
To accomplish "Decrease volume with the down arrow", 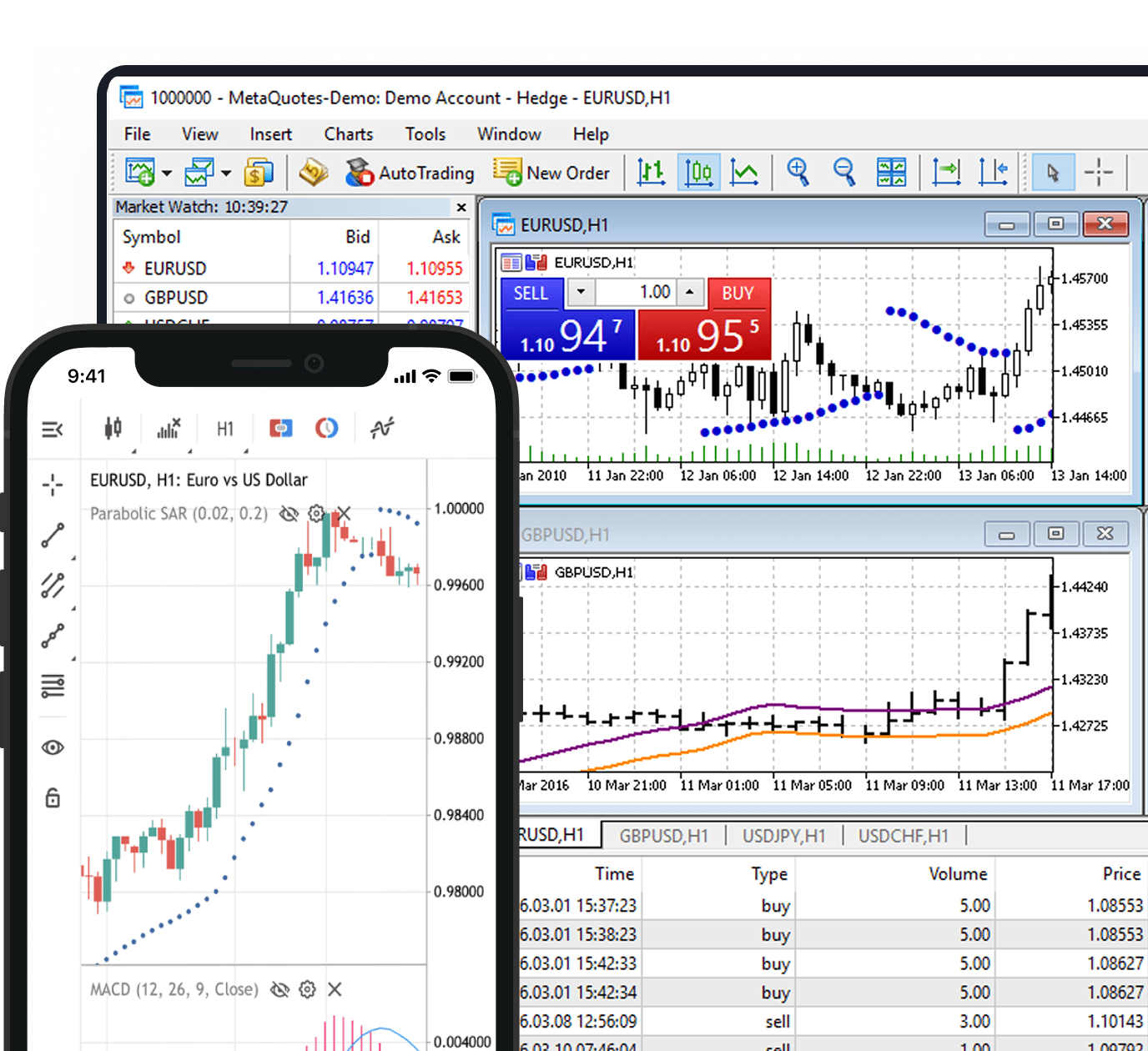I will pyautogui.click(x=582, y=292).
